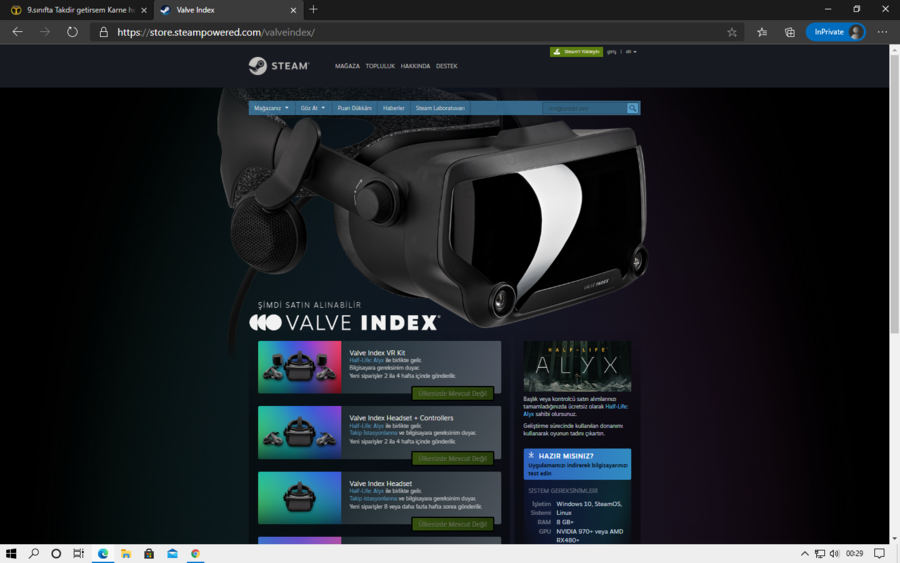900x563 pixels.
Task: Open the TOPLULUK menu in the Steam header
Action: 380,66
